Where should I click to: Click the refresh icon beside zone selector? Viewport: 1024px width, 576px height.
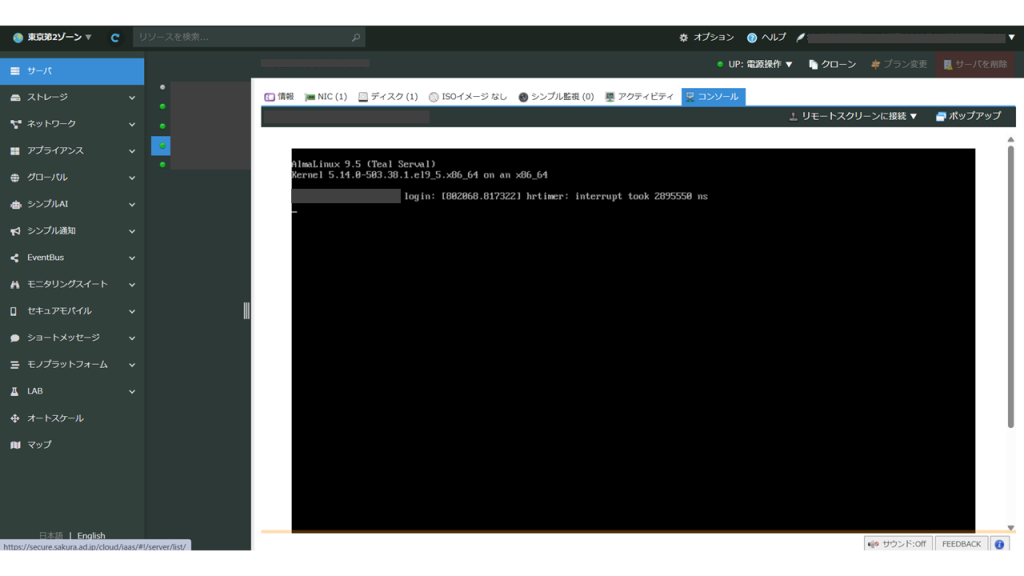(115, 38)
